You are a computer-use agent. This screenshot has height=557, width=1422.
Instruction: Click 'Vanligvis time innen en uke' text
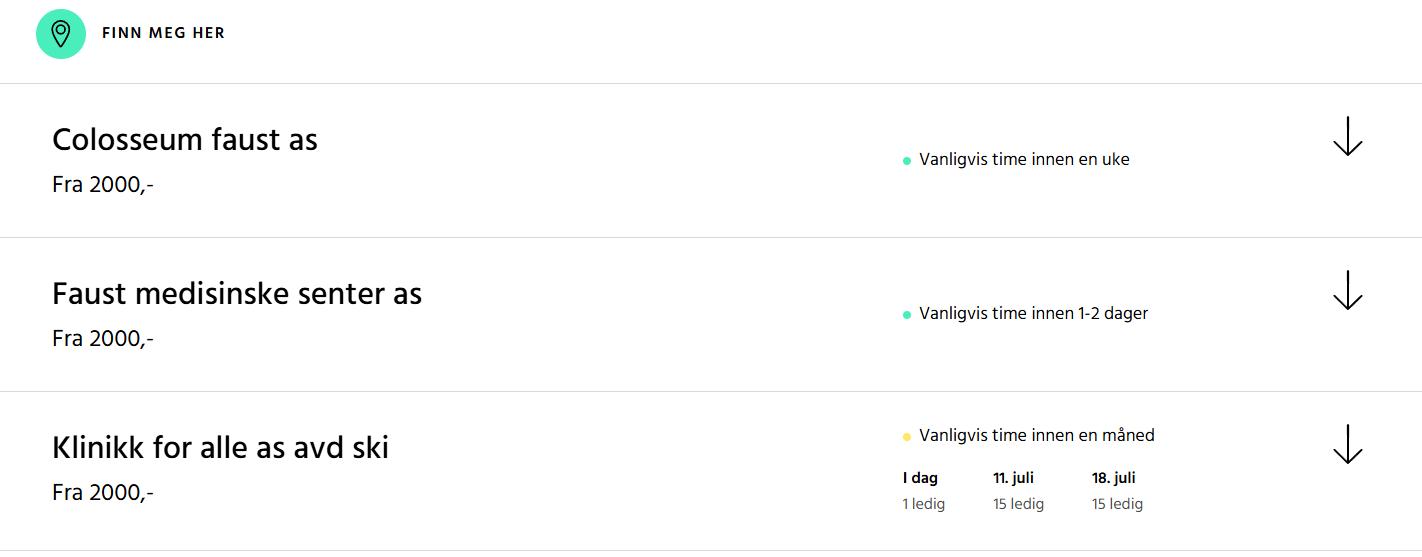[1024, 160]
